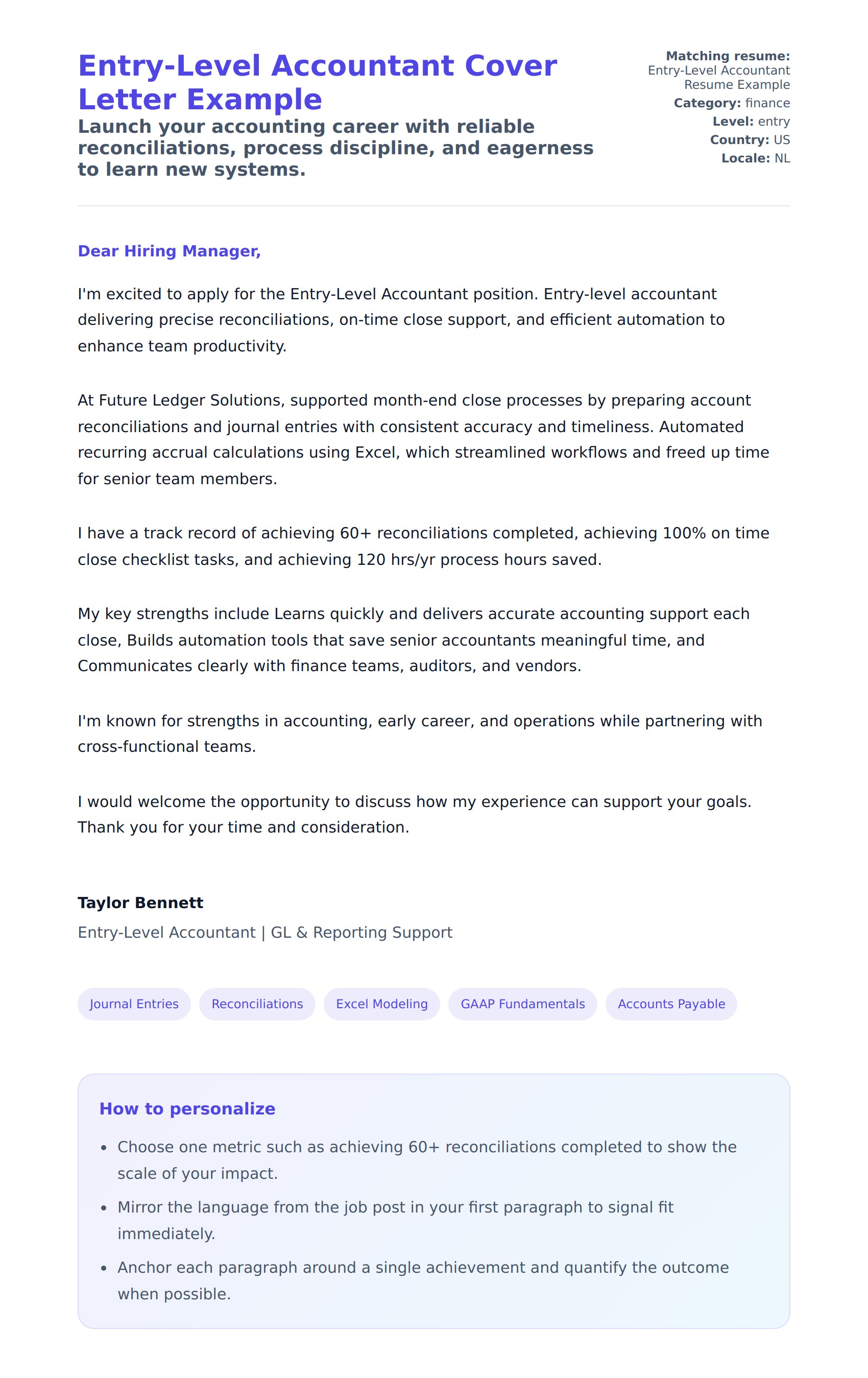Select the Reconciliations skill tag
This screenshot has height=1378, width=868.
[x=257, y=1004]
